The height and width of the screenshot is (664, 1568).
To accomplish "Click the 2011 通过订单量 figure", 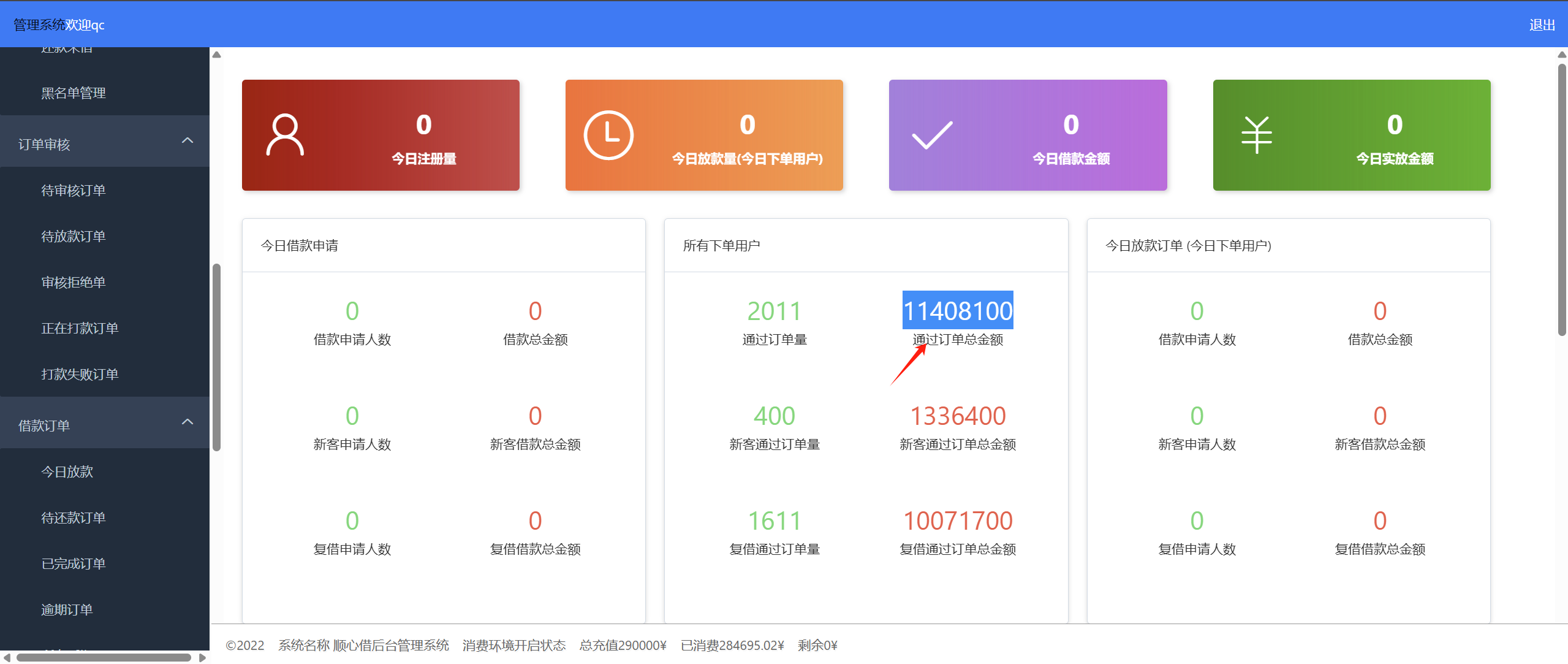I will [x=774, y=311].
